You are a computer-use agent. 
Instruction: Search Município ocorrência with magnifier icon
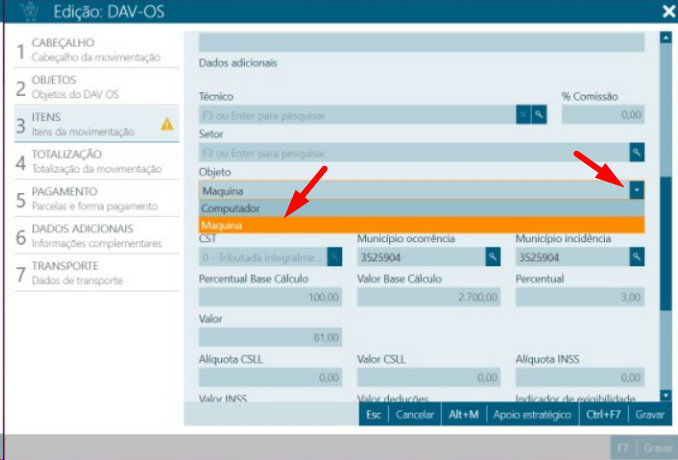click(x=492, y=257)
